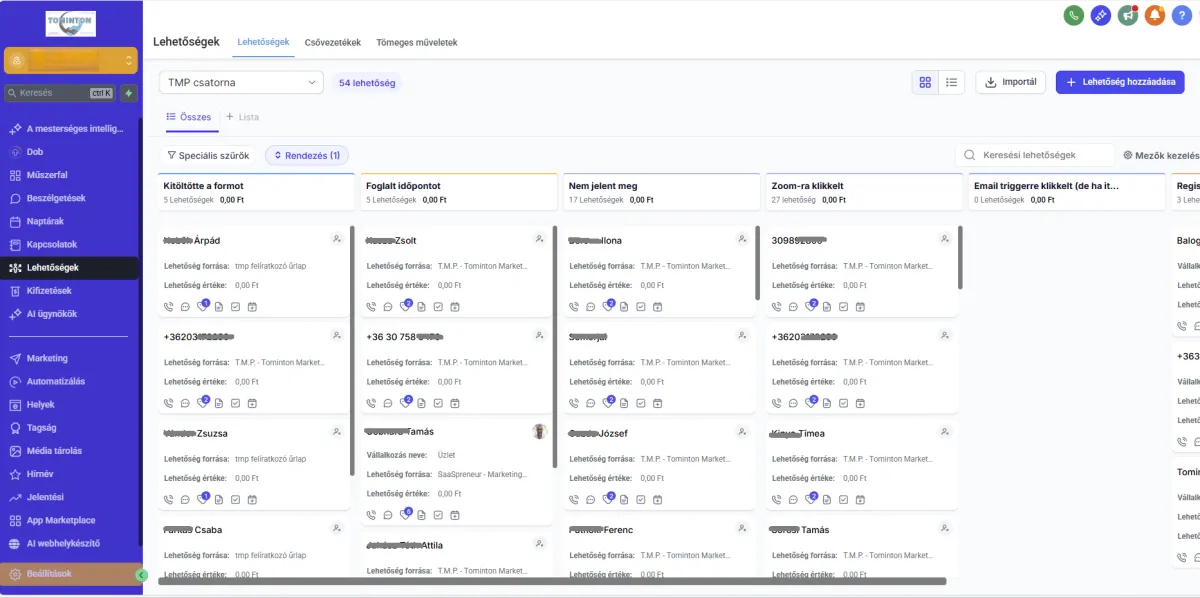Open the tag icon on Zsolt's card
The image size is (1200, 598).
[405, 306]
